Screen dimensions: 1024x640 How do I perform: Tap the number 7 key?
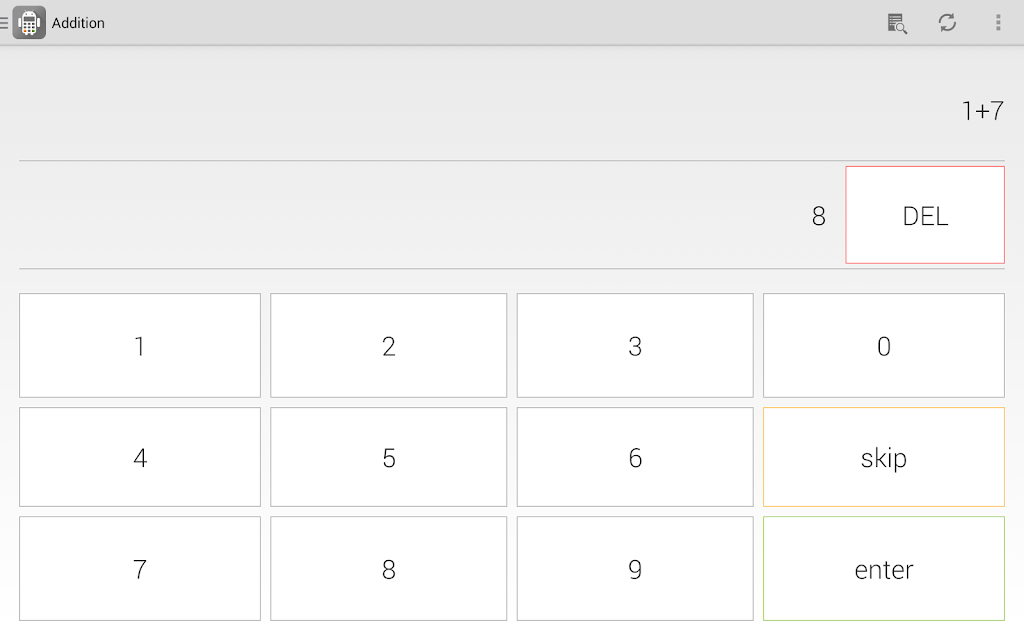[140, 569]
